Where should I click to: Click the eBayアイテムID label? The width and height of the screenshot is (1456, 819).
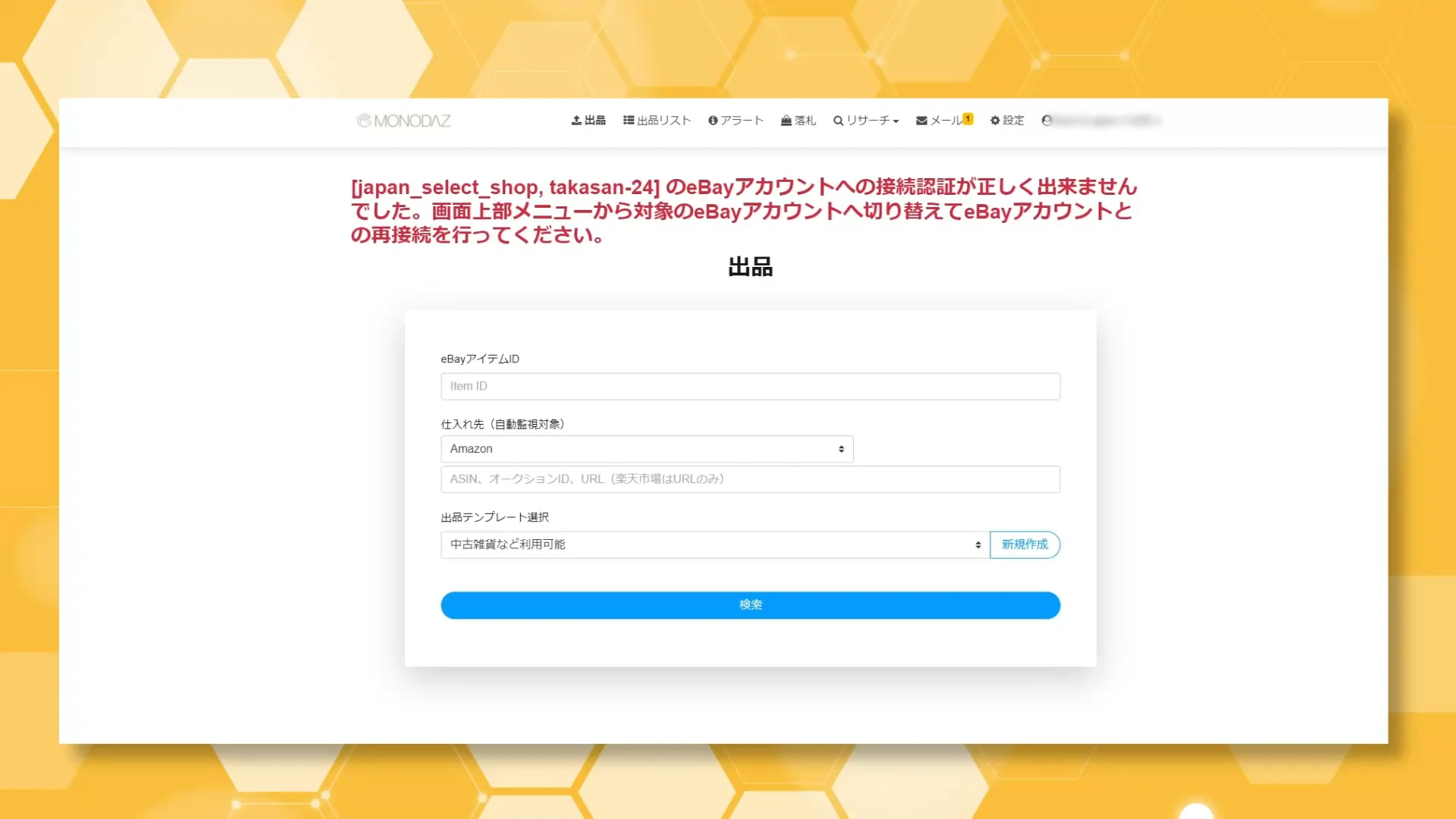(480, 359)
